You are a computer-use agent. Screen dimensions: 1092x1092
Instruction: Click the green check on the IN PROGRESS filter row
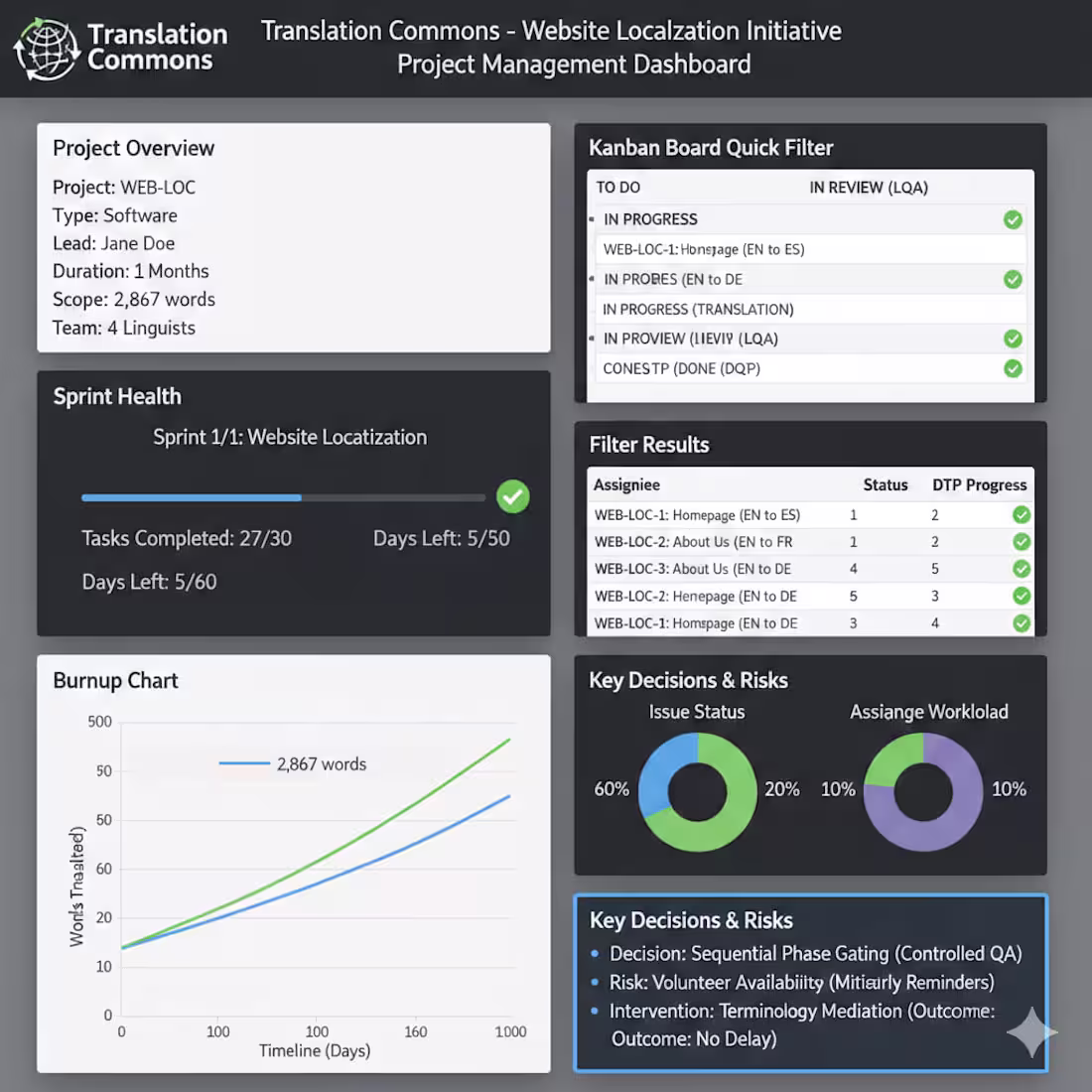point(1013,219)
